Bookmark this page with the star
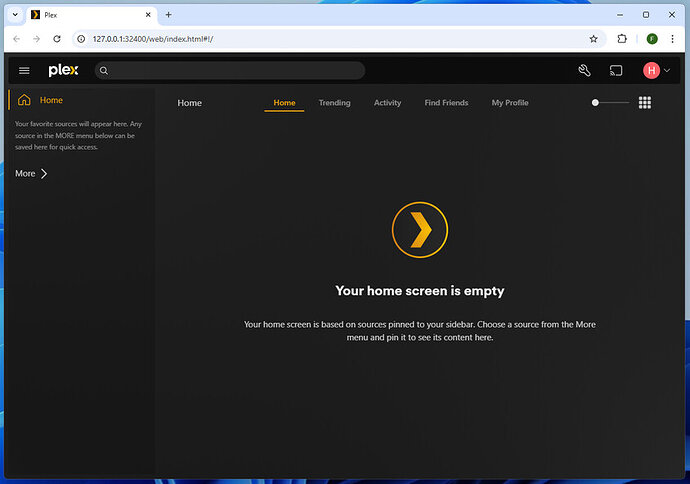The width and height of the screenshot is (690, 484). [593, 39]
